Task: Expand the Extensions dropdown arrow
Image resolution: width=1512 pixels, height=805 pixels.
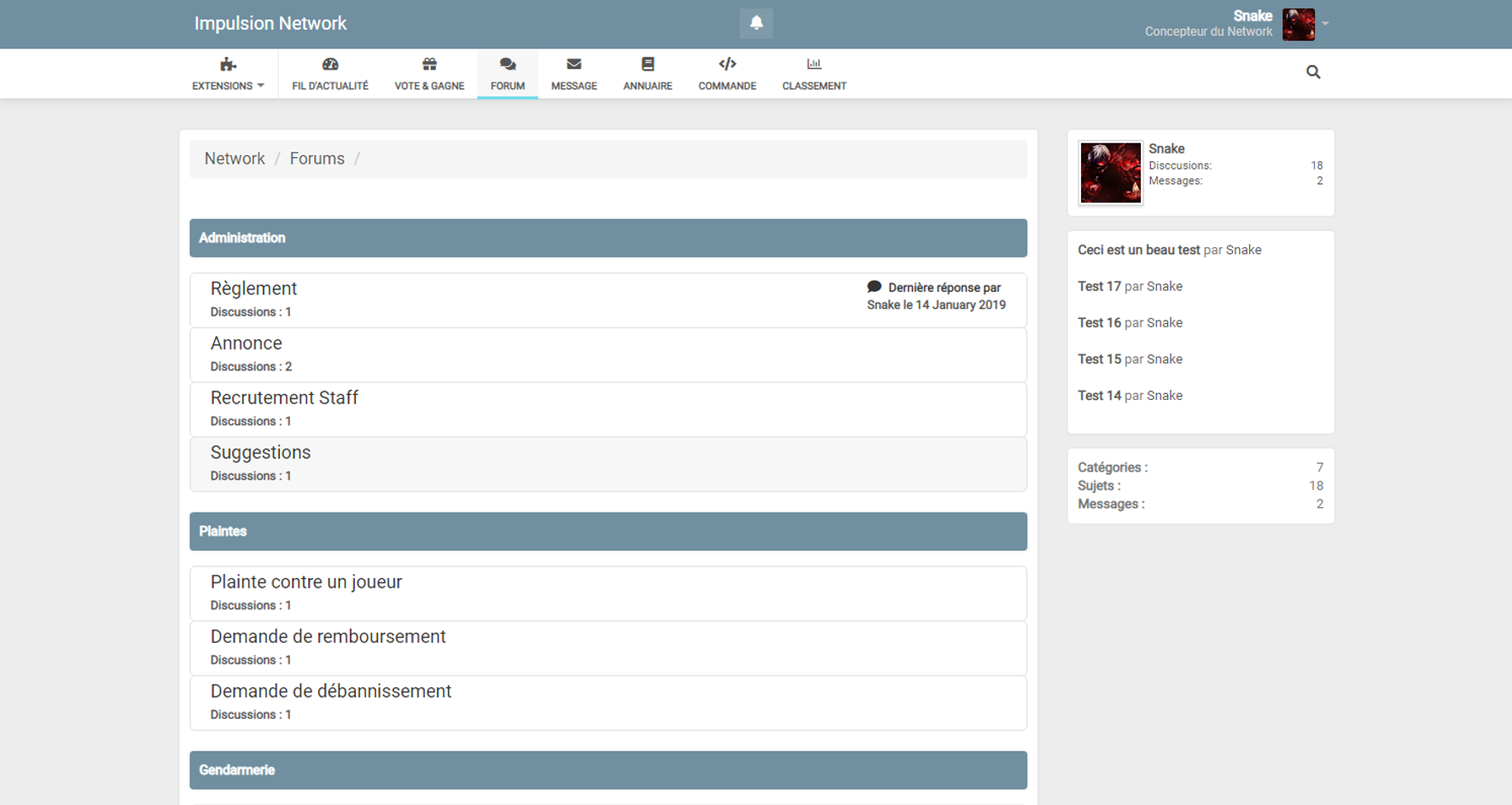Action: 261,86
